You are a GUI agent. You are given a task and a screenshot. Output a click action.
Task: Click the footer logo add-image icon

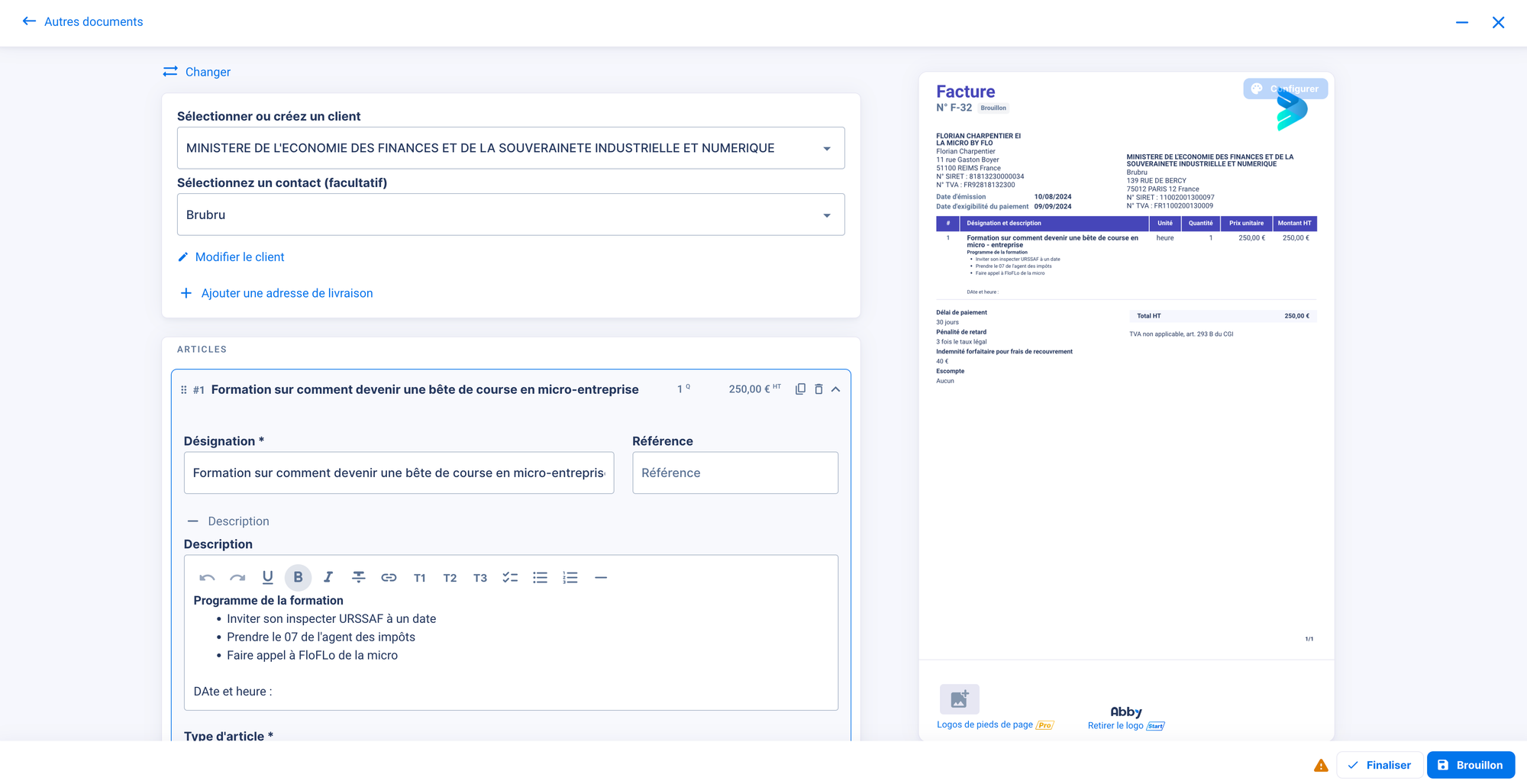[960, 699]
